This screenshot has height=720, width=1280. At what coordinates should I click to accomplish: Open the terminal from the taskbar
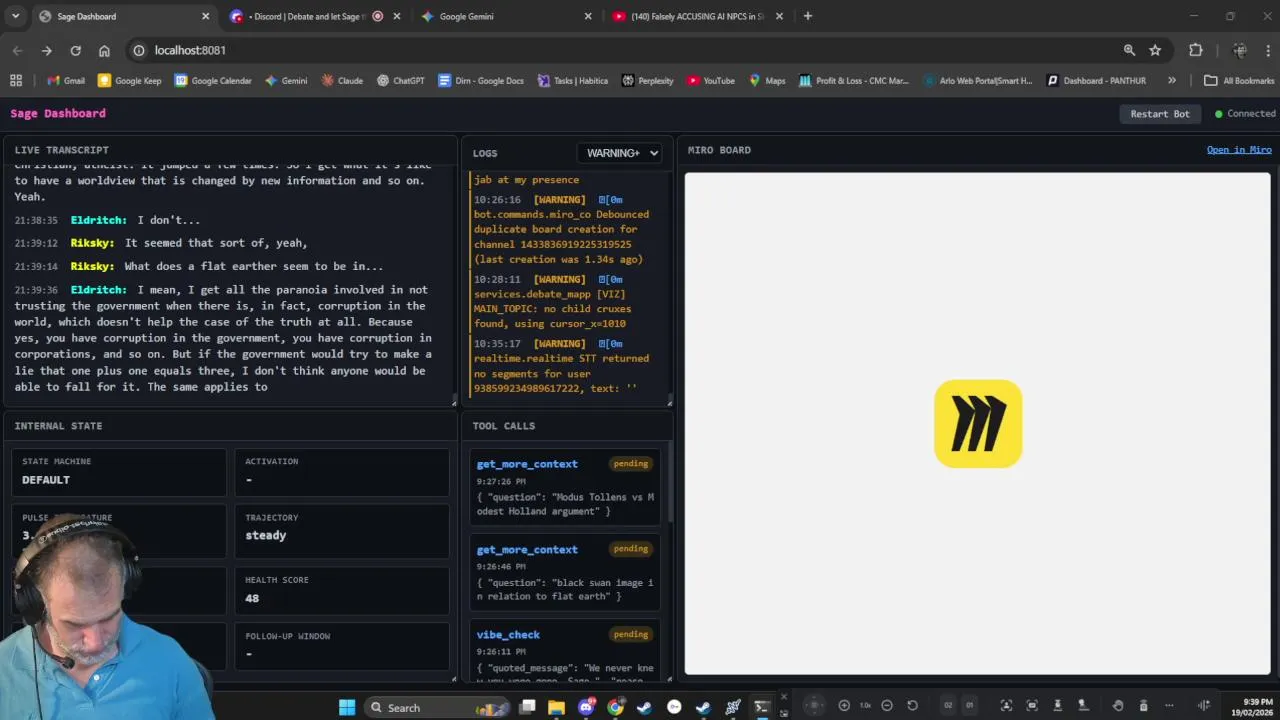pos(762,707)
